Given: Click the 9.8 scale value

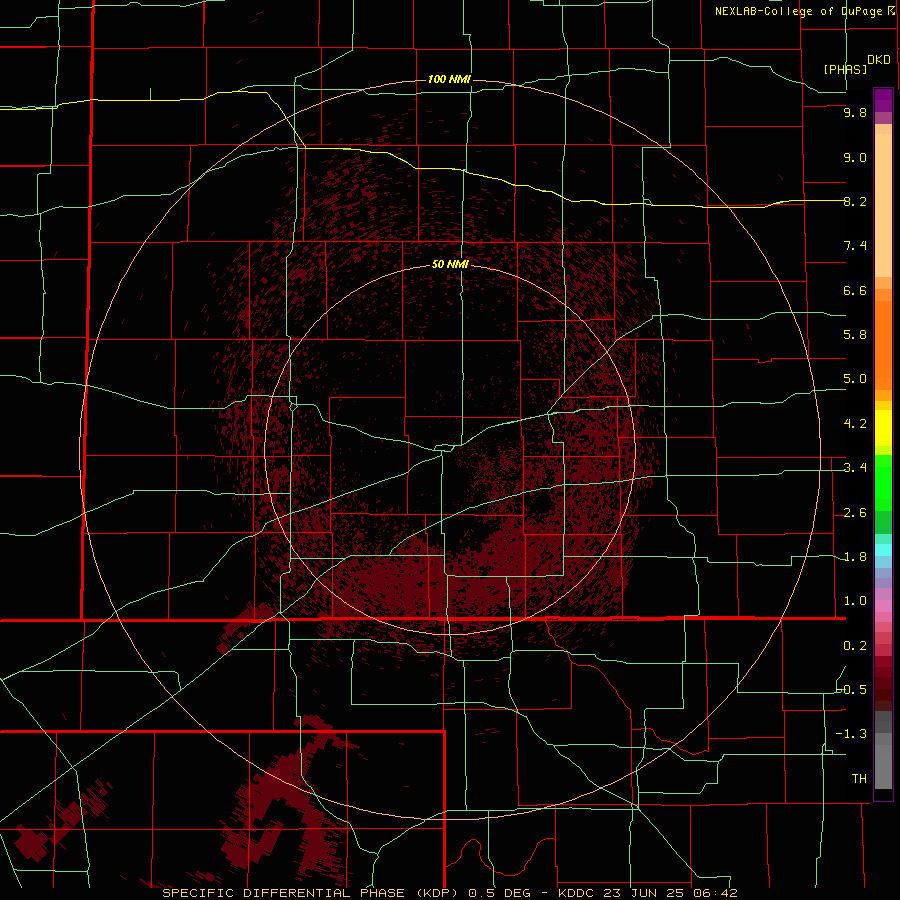Looking at the screenshot, I should [x=855, y=112].
